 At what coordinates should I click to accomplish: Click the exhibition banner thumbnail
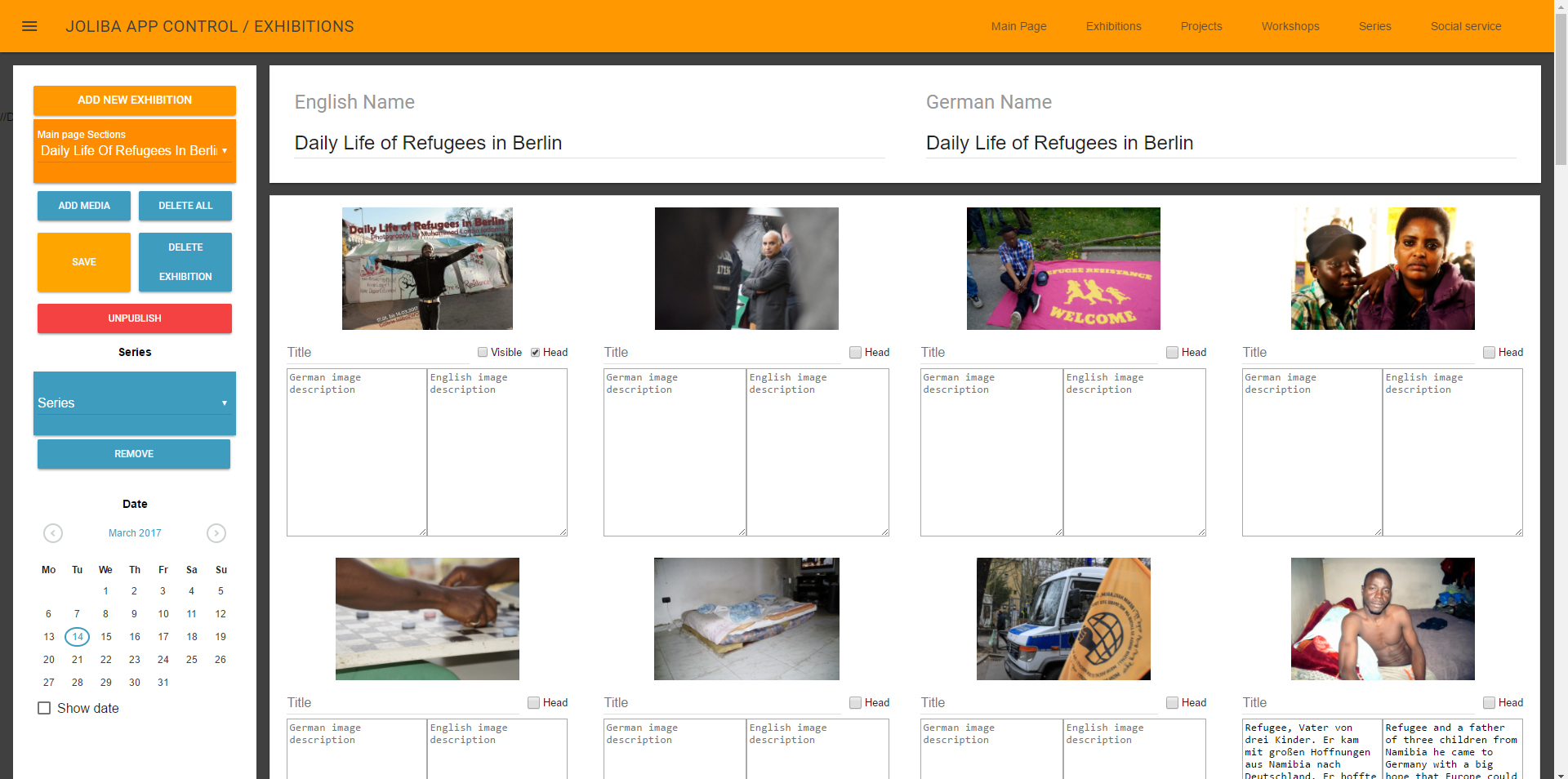coord(427,269)
